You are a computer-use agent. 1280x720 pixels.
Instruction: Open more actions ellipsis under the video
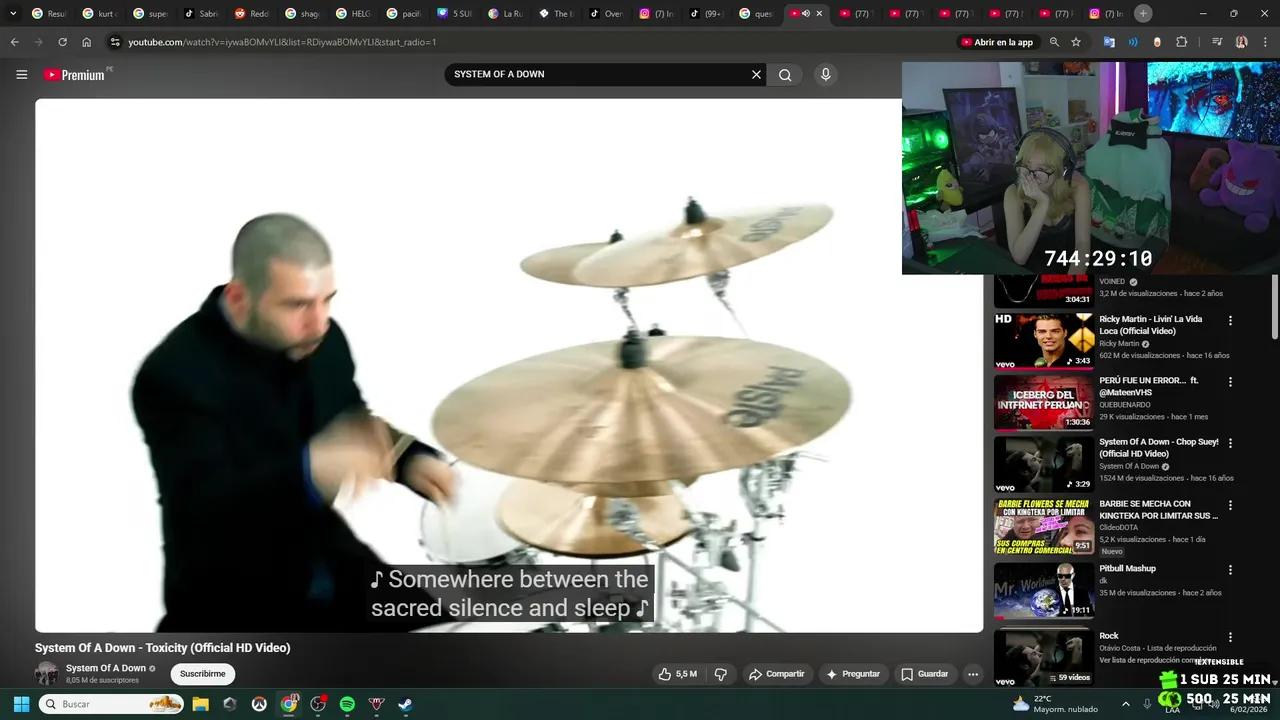973,674
